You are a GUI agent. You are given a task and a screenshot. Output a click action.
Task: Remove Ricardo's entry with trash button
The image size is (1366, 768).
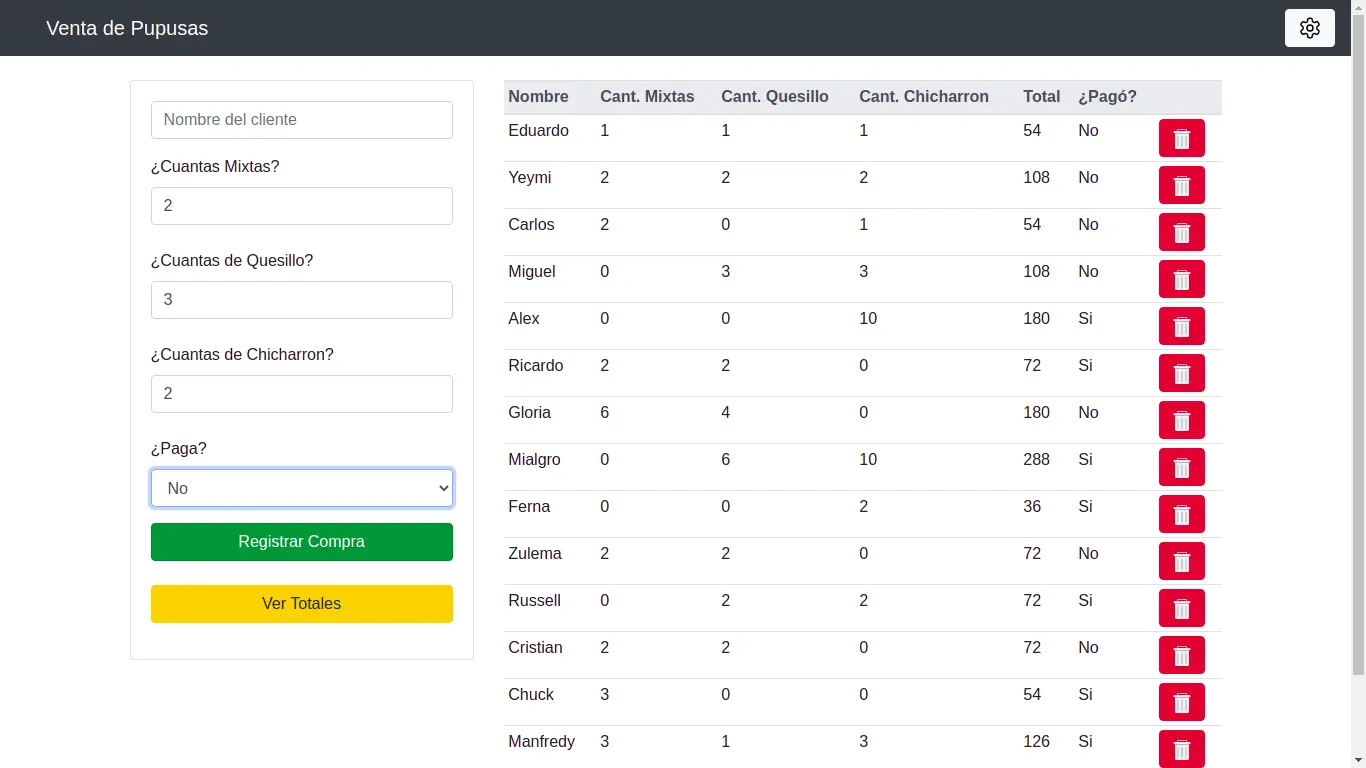[x=1181, y=373]
